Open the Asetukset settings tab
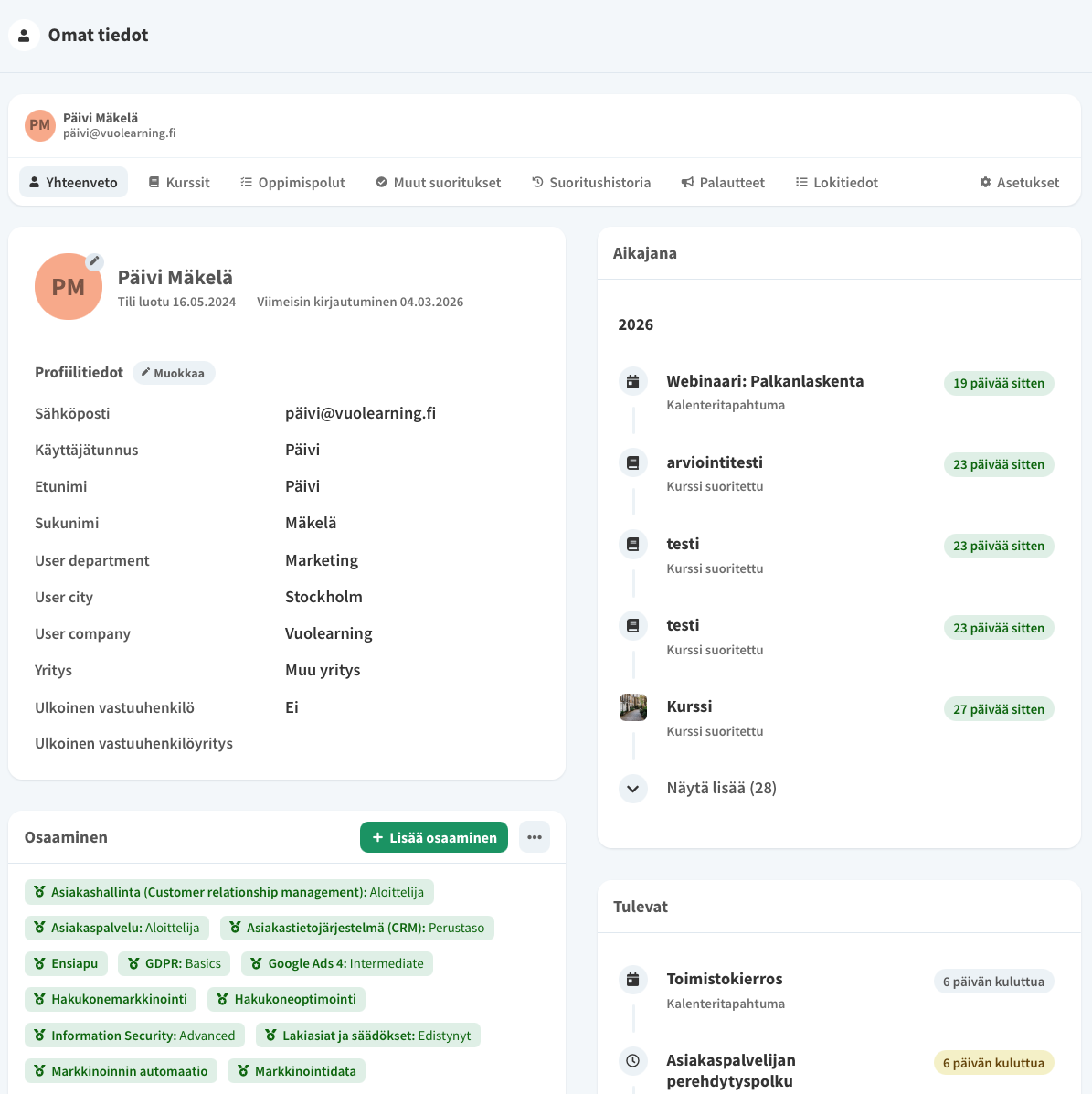 tap(1019, 182)
